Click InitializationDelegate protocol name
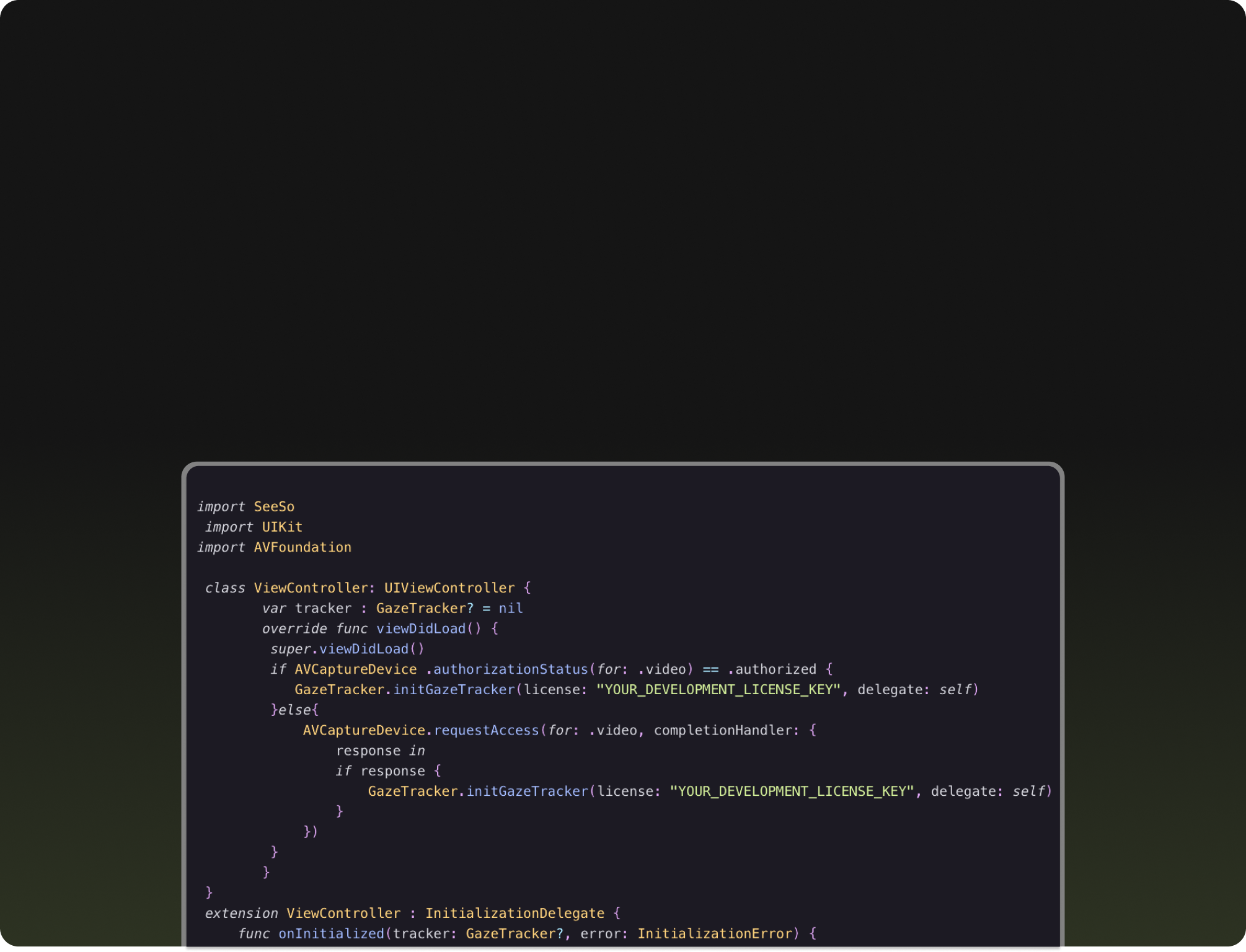Screen dimensions: 1246x952 pos(515,913)
